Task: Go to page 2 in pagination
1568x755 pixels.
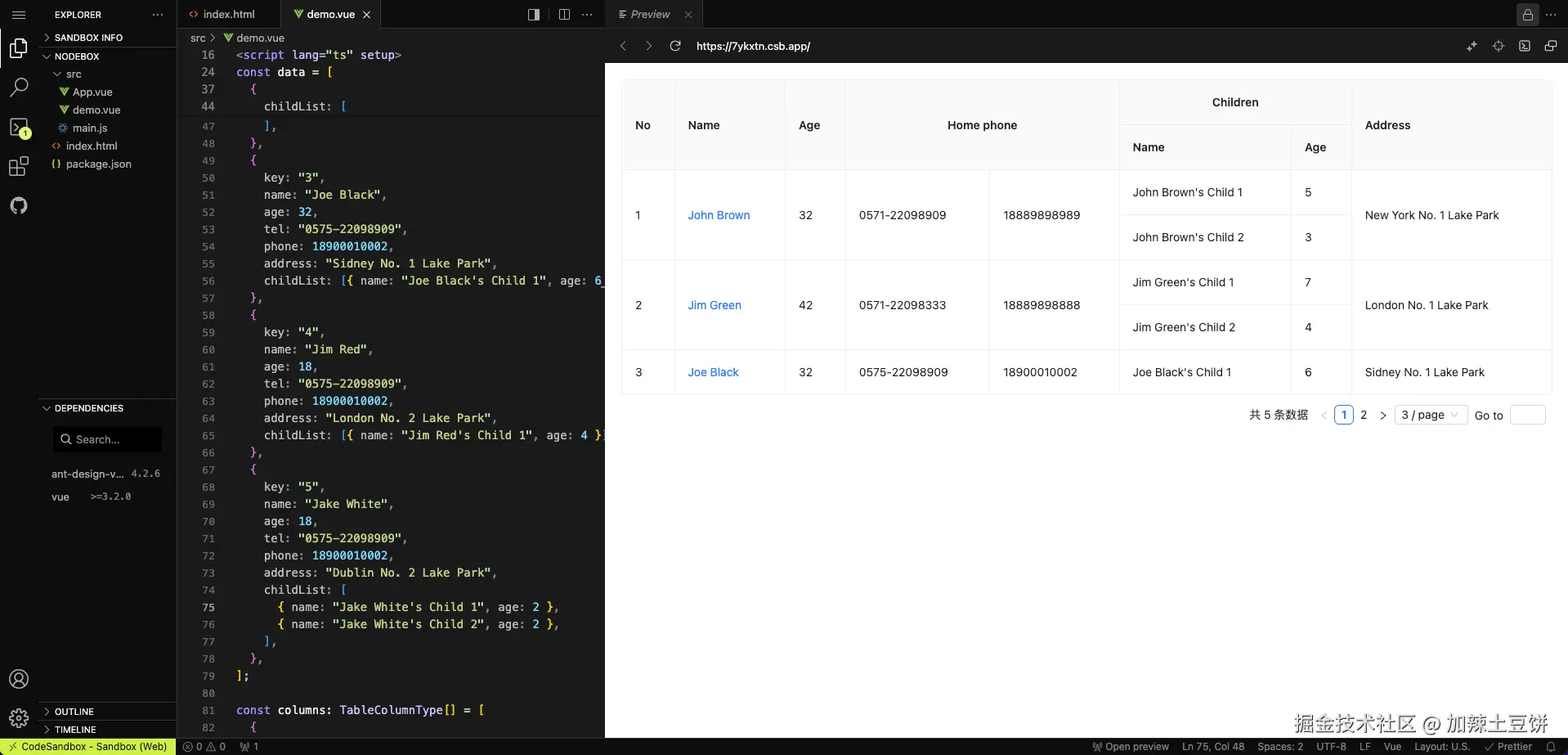Action: coord(1364,415)
